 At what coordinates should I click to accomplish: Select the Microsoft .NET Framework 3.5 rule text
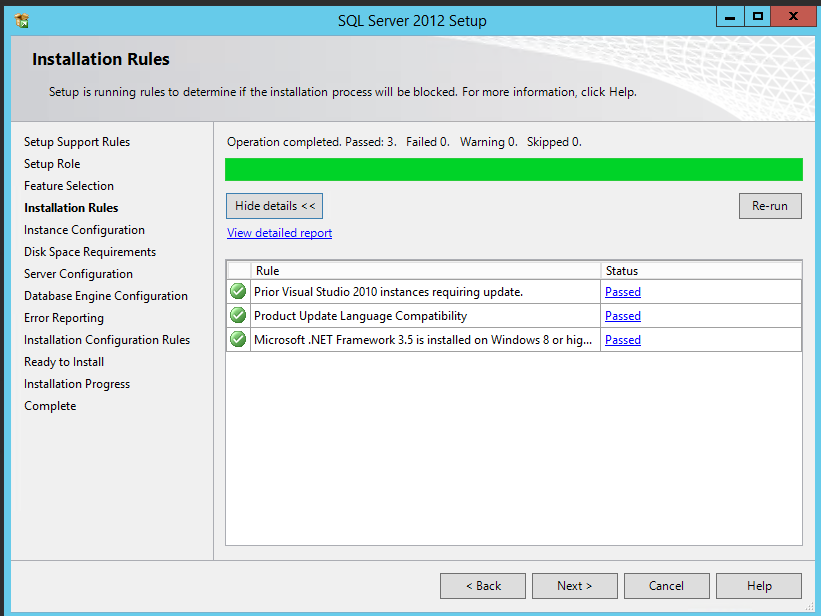423,340
